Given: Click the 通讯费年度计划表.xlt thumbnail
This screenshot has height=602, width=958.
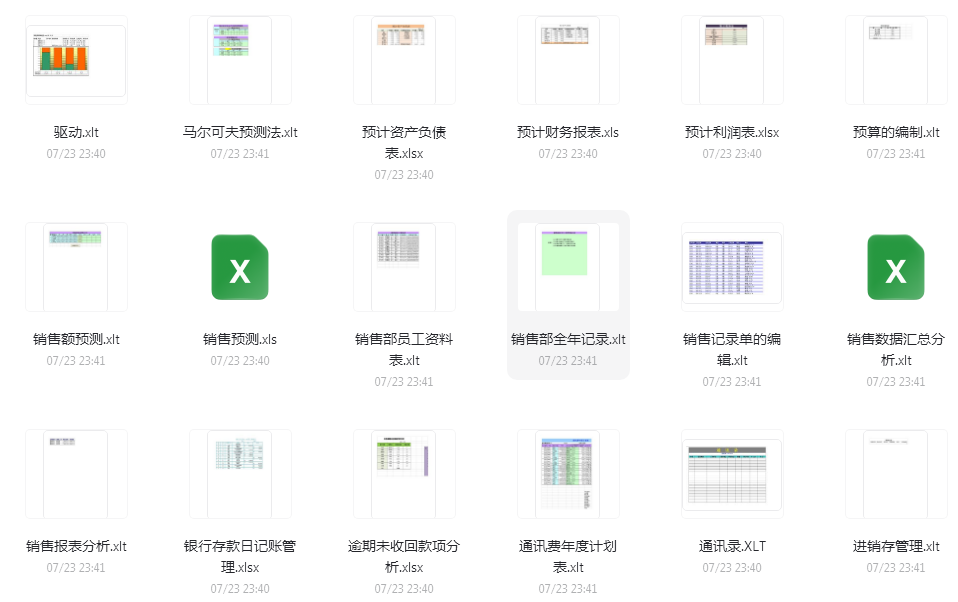Looking at the screenshot, I should pyautogui.click(x=568, y=474).
